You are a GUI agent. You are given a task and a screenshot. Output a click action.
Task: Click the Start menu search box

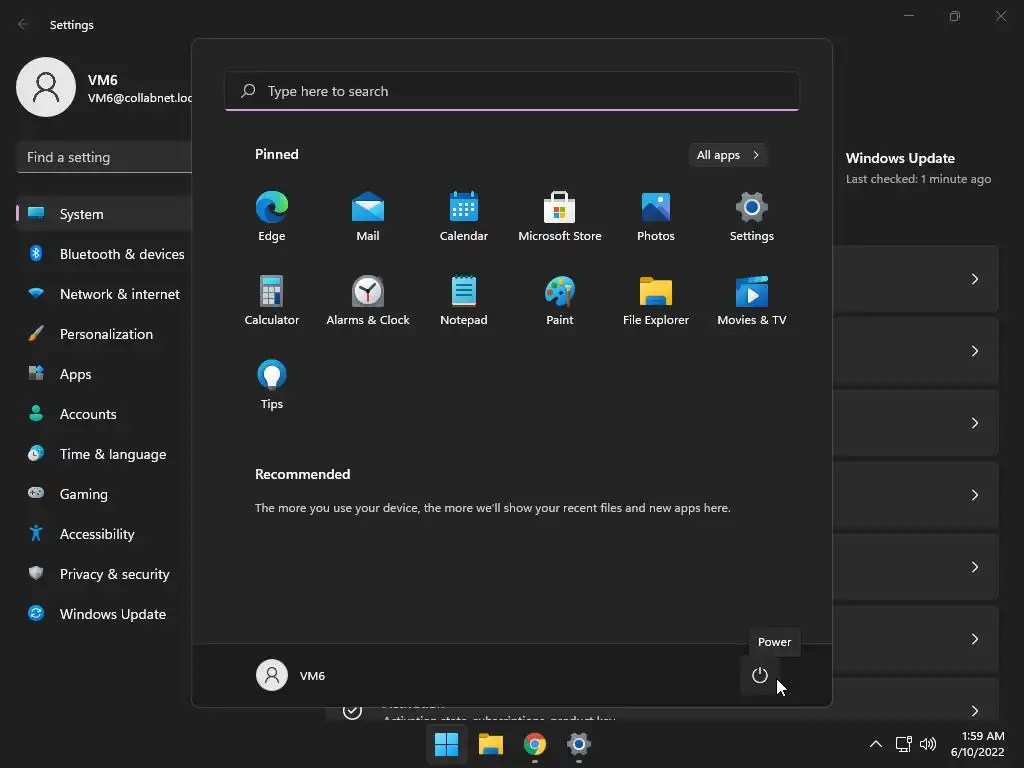(512, 91)
